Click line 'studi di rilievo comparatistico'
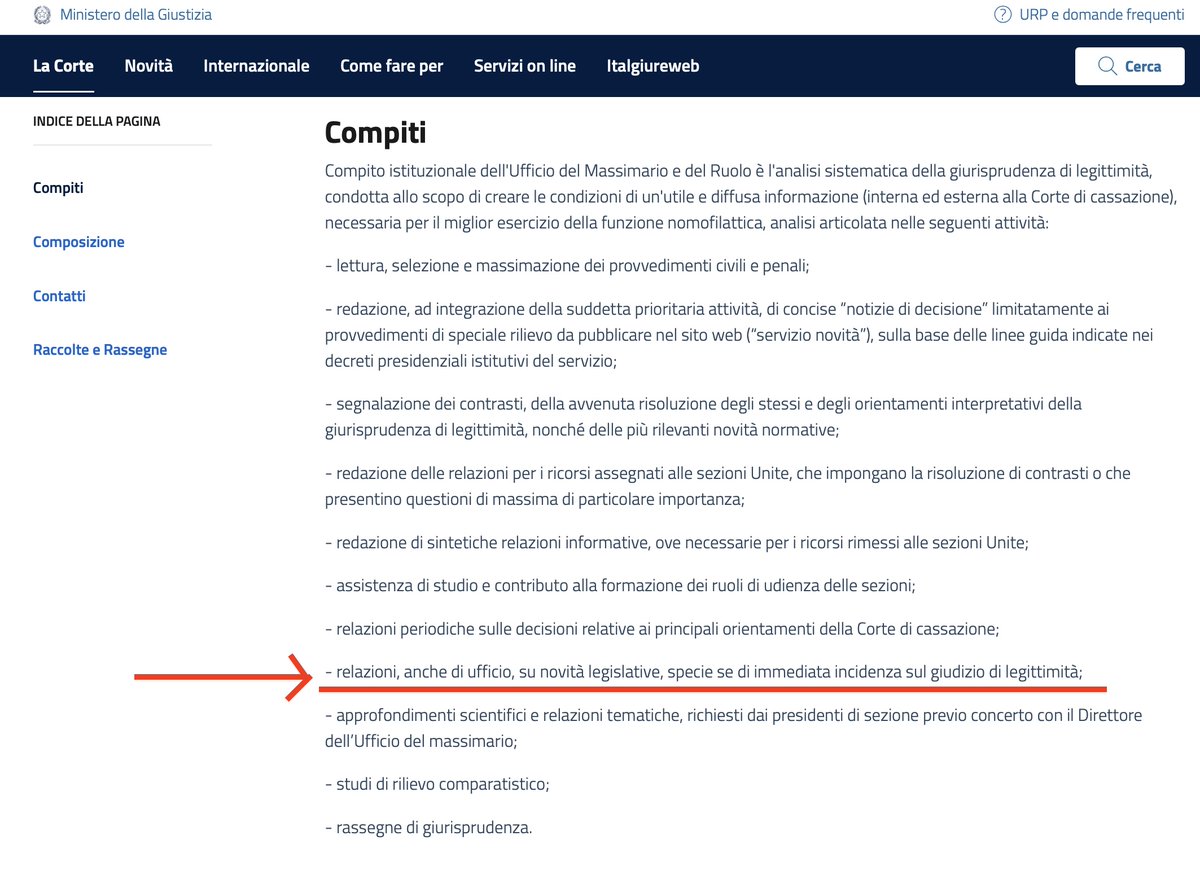Image resolution: width=1200 pixels, height=871 pixels. (x=437, y=784)
